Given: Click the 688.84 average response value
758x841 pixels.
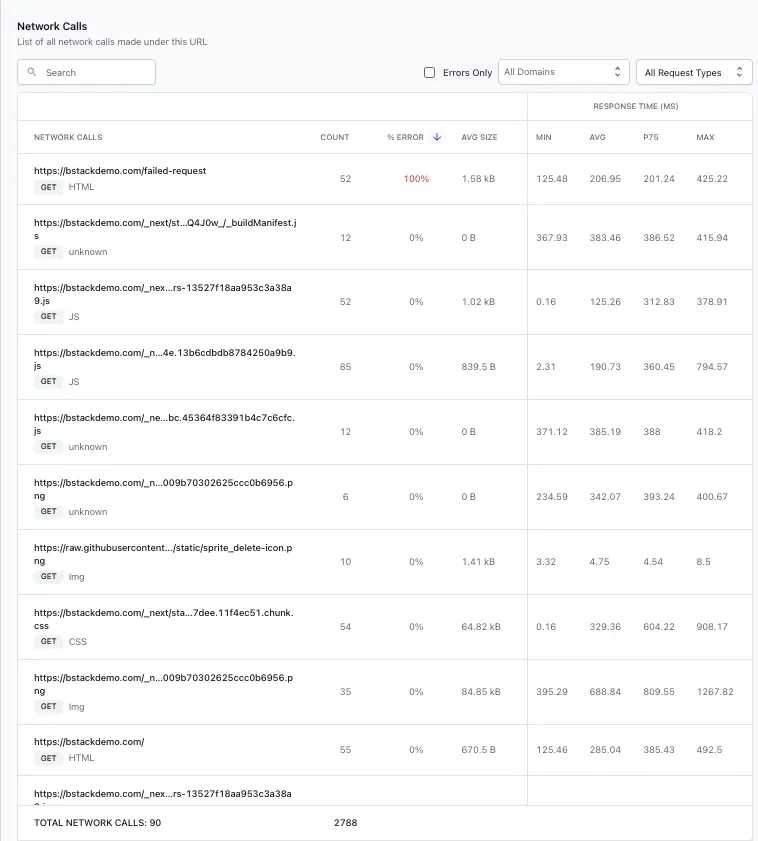Looking at the screenshot, I should point(605,692).
